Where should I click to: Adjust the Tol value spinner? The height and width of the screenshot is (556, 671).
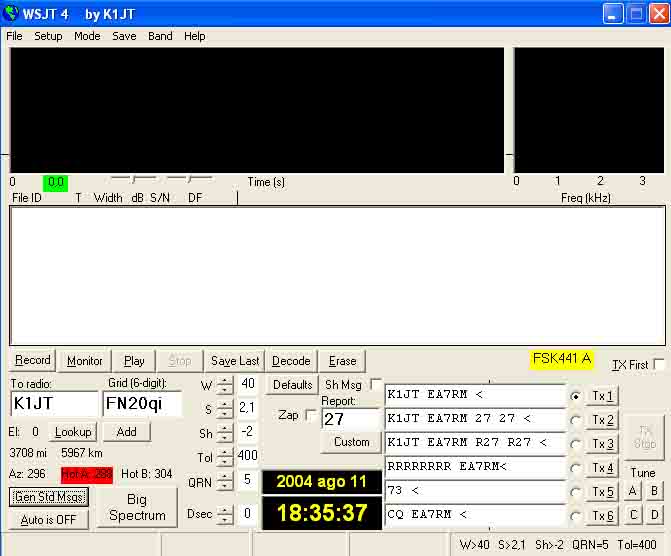coord(224,458)
